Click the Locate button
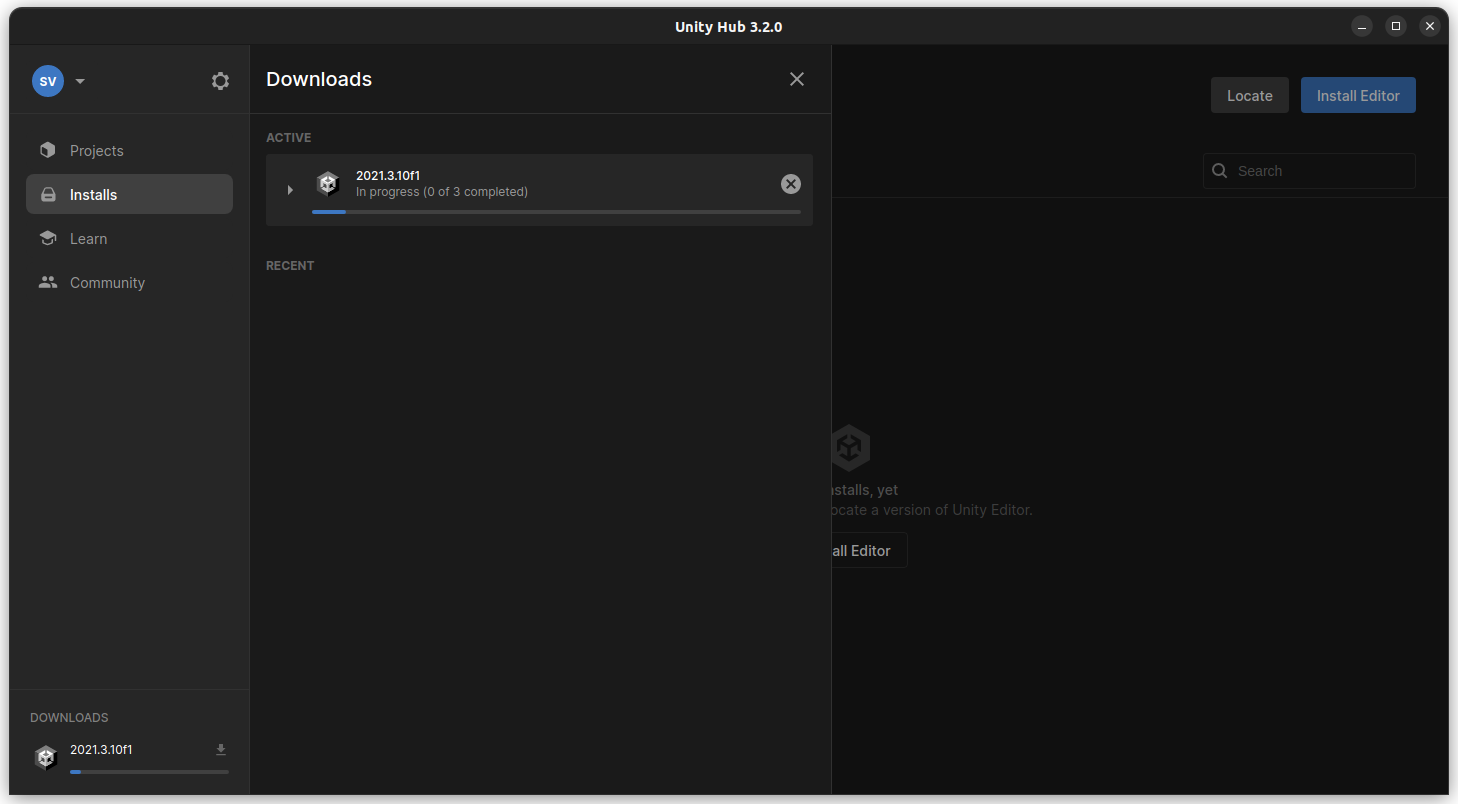 pos(1250,95)
